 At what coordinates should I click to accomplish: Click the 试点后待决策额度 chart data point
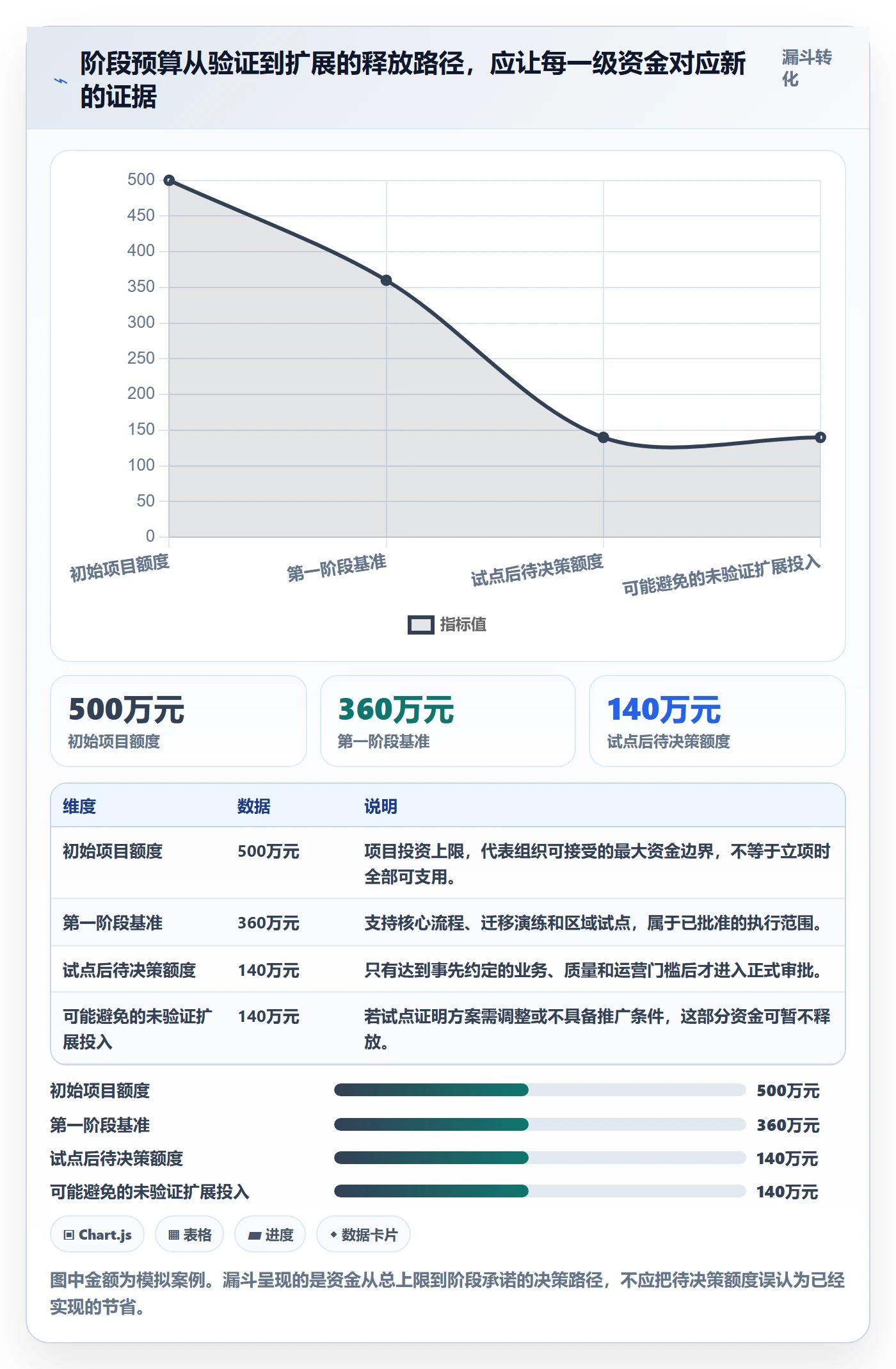pyautogui.click(x=604, y=437)
